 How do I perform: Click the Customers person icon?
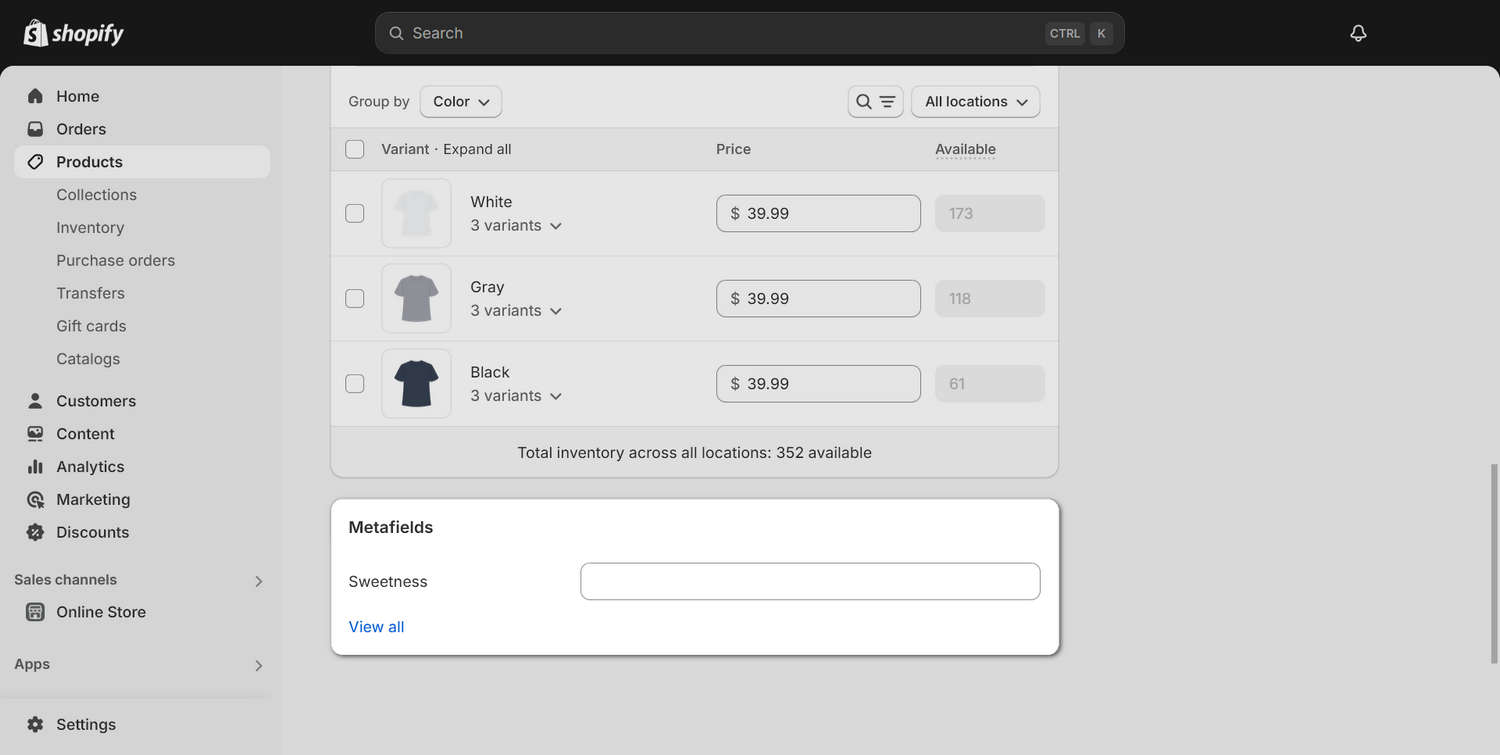[35, 401]
